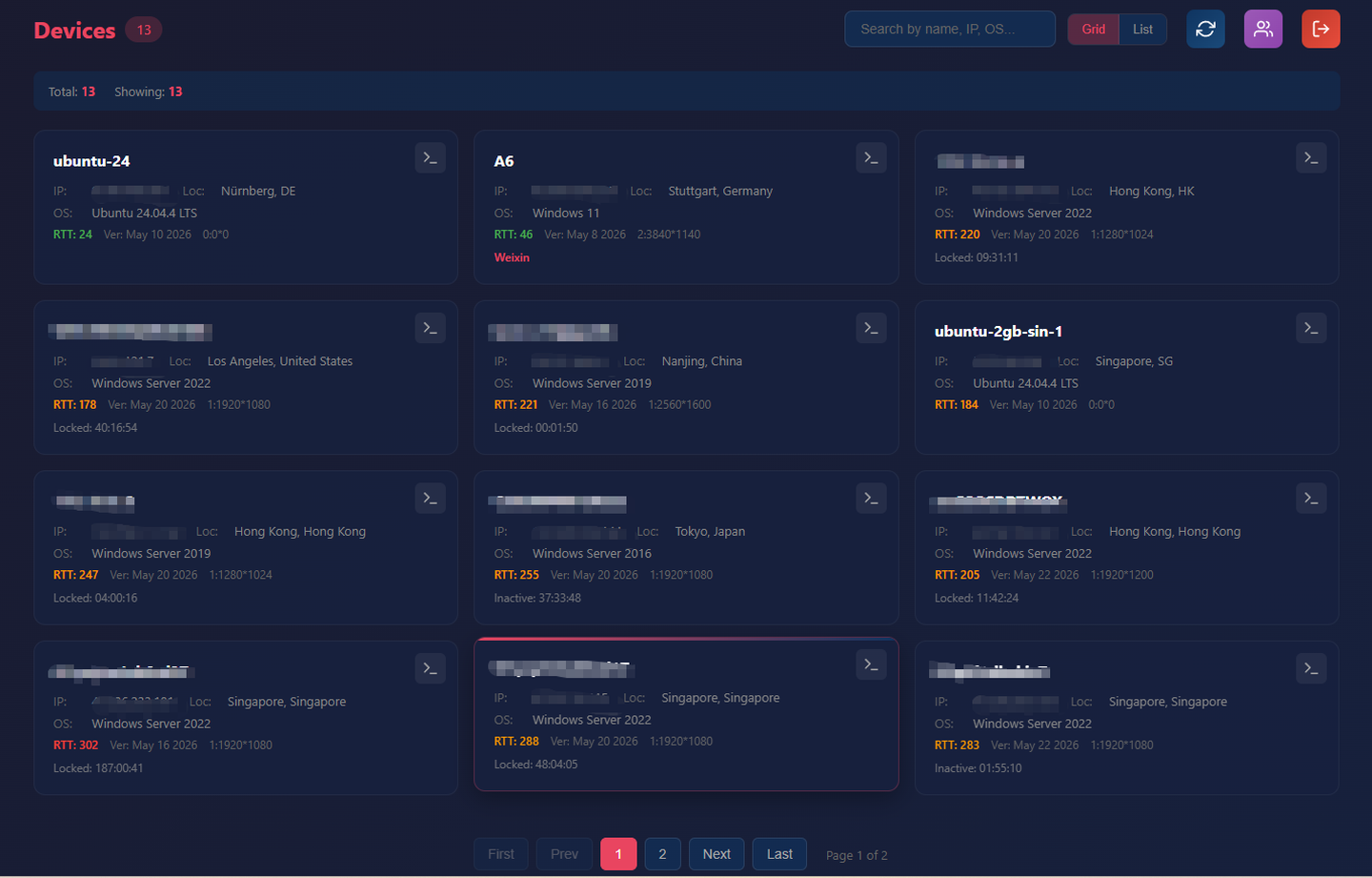Open terminal for Los Angeles device
The height and width of the screenshot is (878, 1372).
(x=430, y=328)
